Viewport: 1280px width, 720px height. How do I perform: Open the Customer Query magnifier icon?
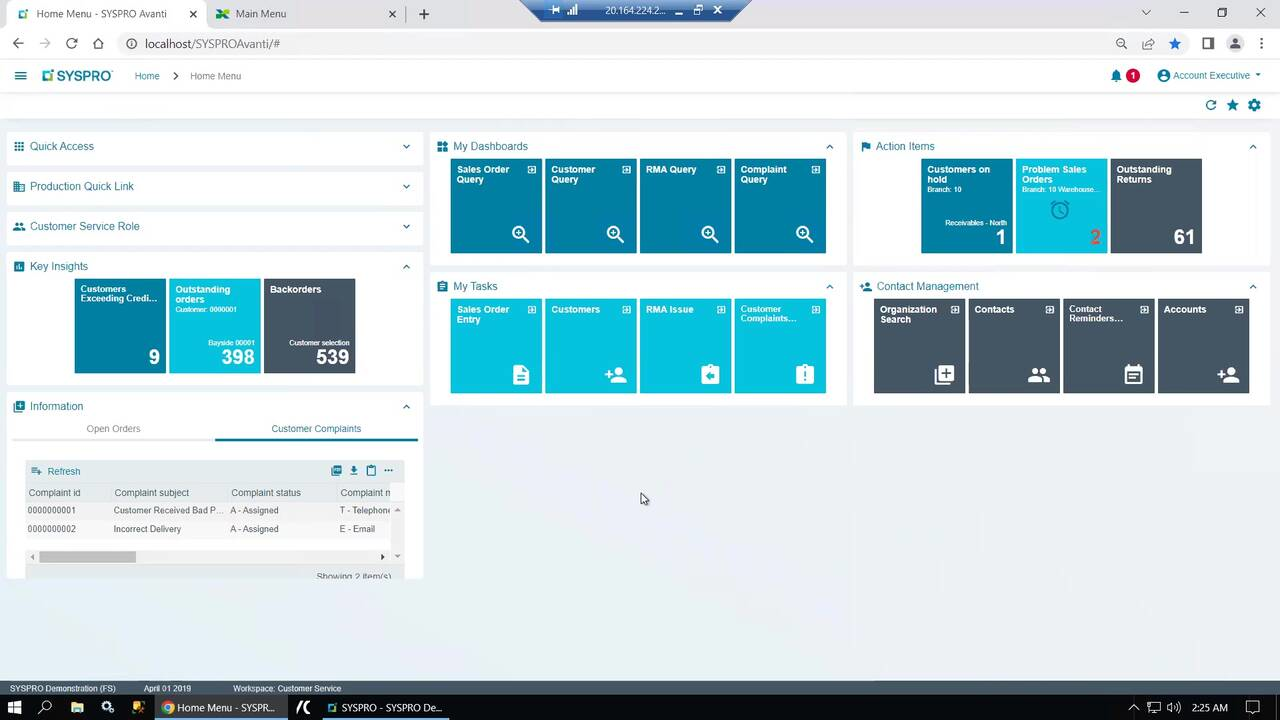614,233
